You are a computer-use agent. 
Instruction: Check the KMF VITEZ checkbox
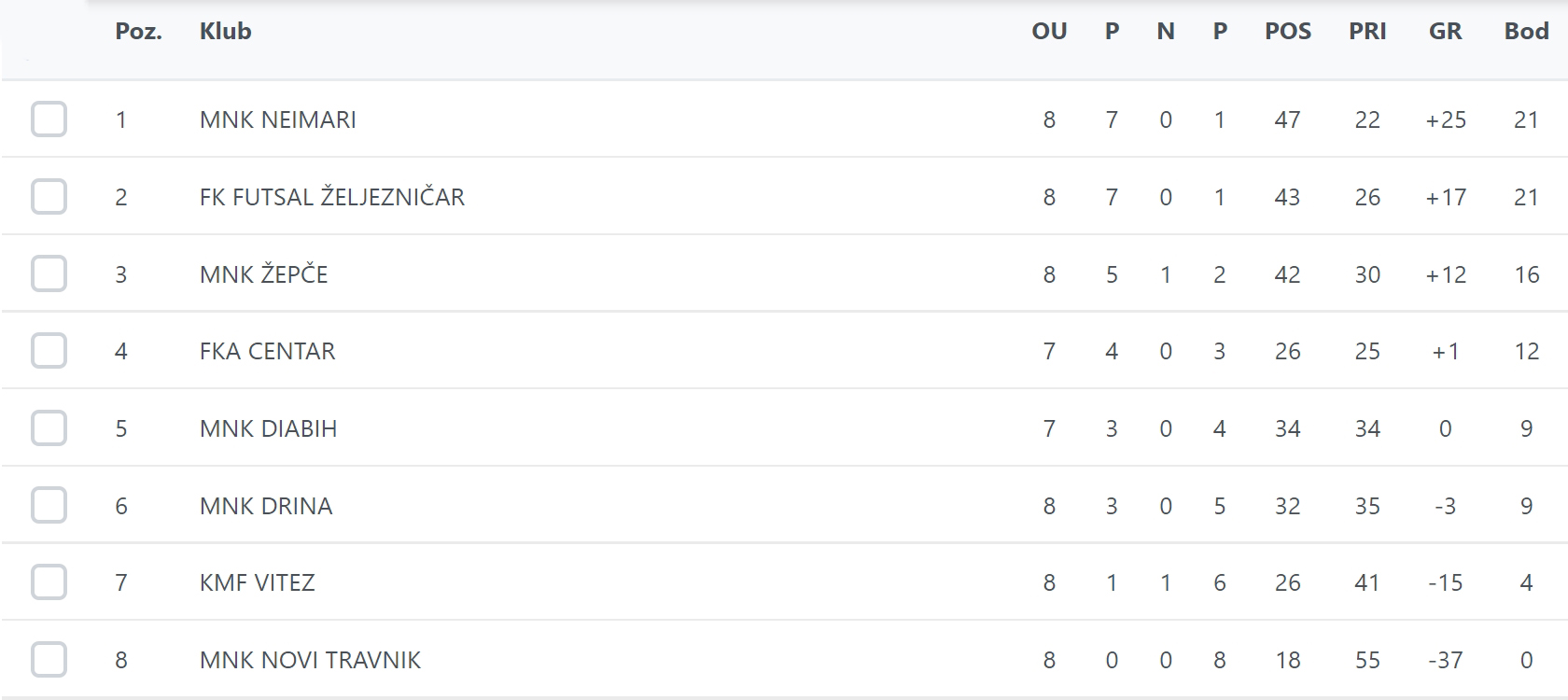(x=49, y=582)
